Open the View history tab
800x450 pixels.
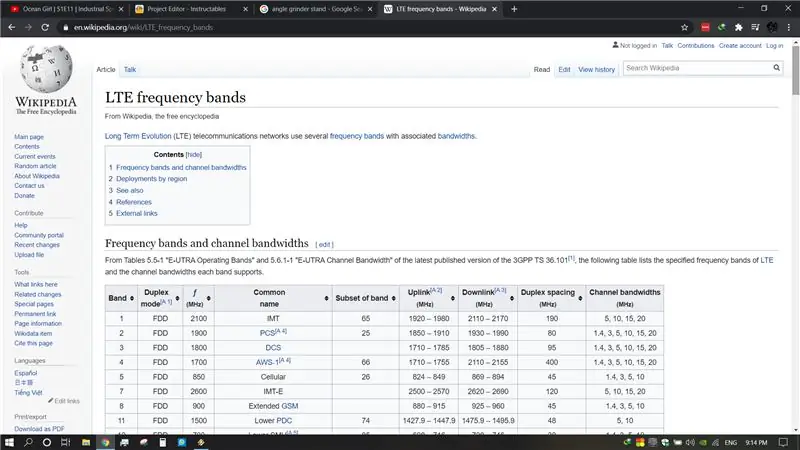[596, 69]
